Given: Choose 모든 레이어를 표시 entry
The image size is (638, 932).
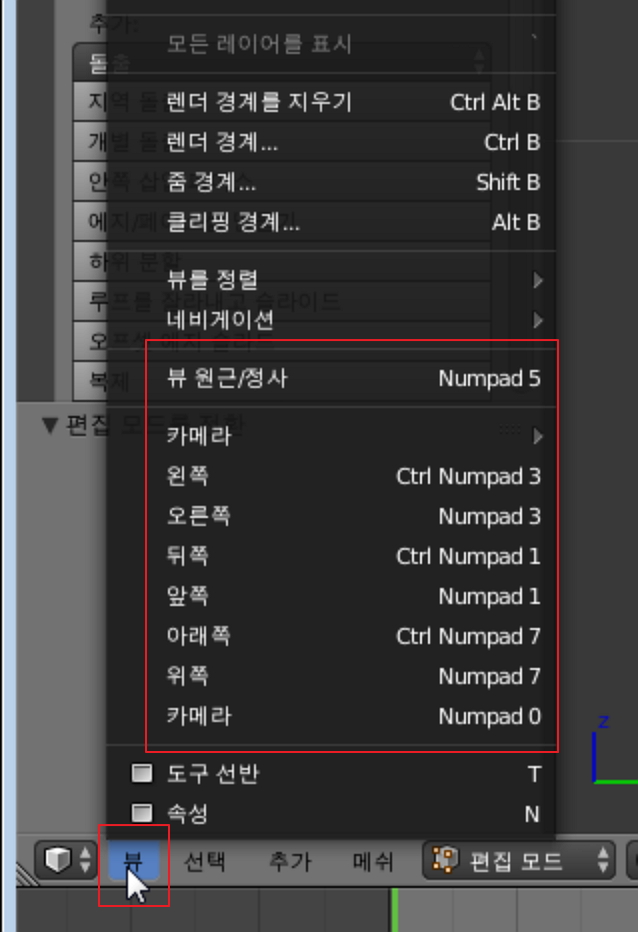Looking at the screenshot, I should pos(331,44).
